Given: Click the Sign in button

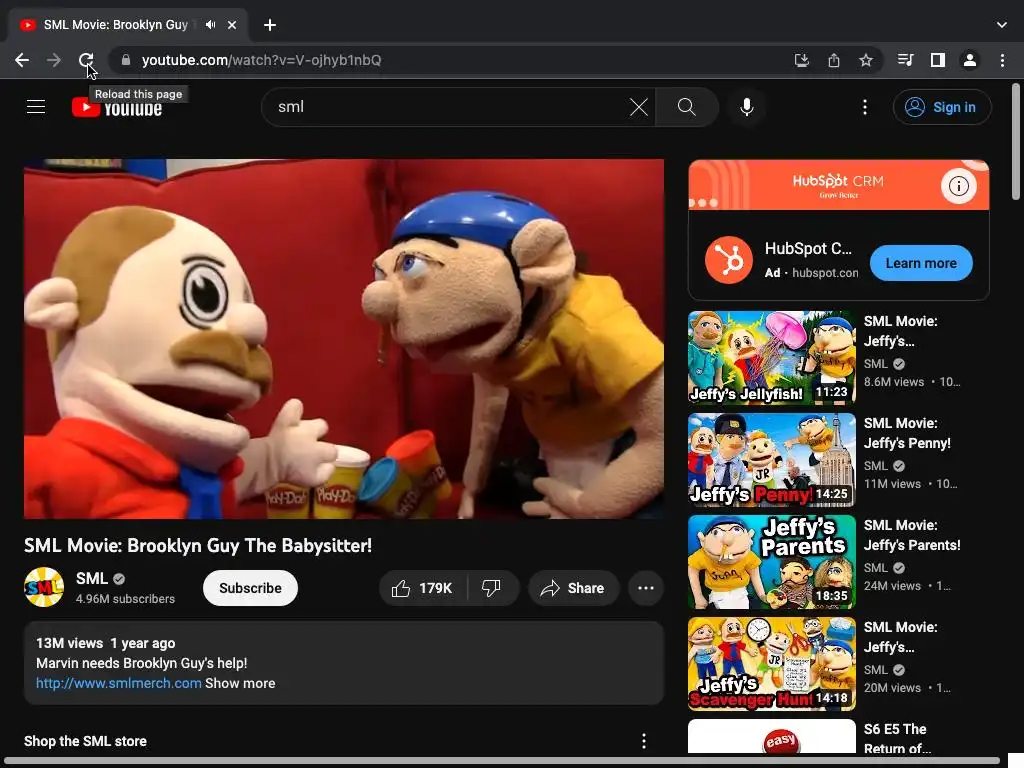Looking at the screenshot, I should click(942, 107).
